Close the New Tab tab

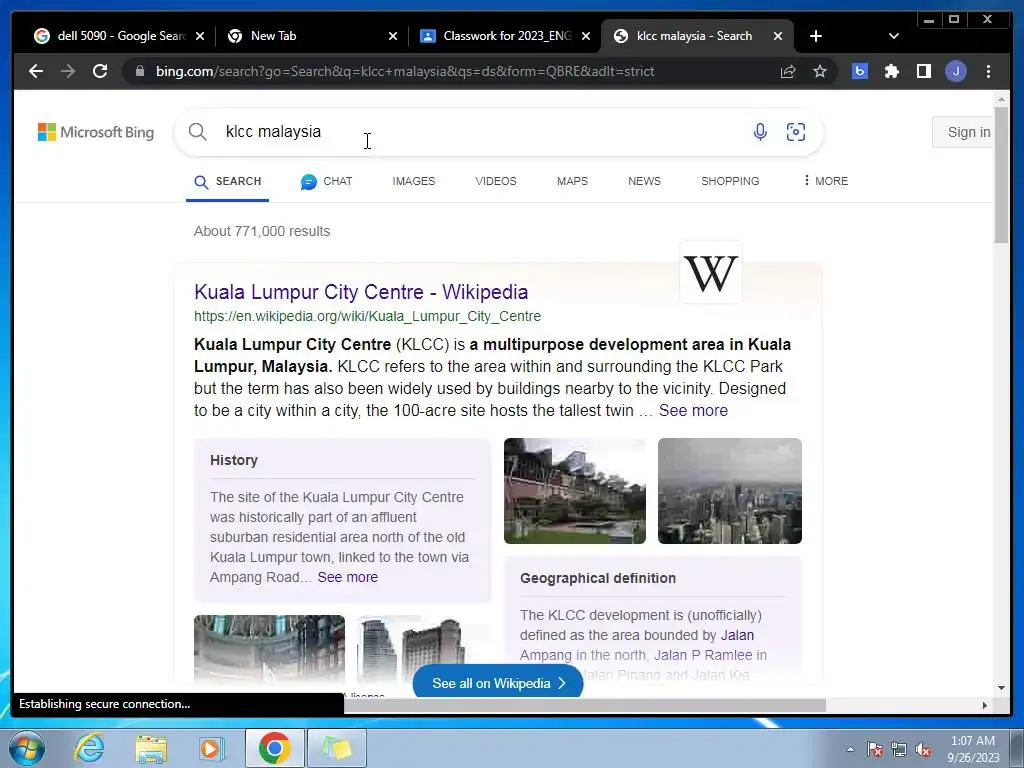pyautogui.click(x=392, y=36)
